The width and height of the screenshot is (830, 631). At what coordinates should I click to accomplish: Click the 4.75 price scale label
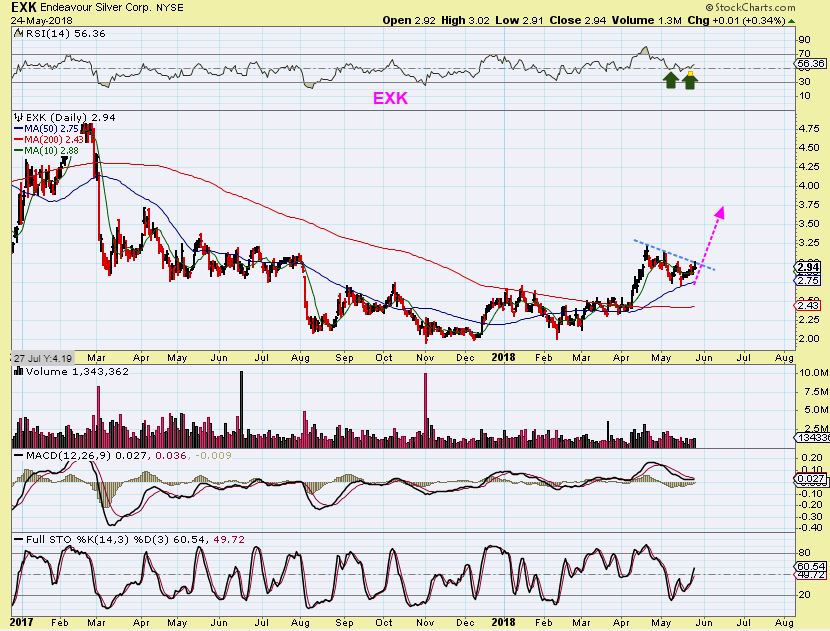point(809,129)
